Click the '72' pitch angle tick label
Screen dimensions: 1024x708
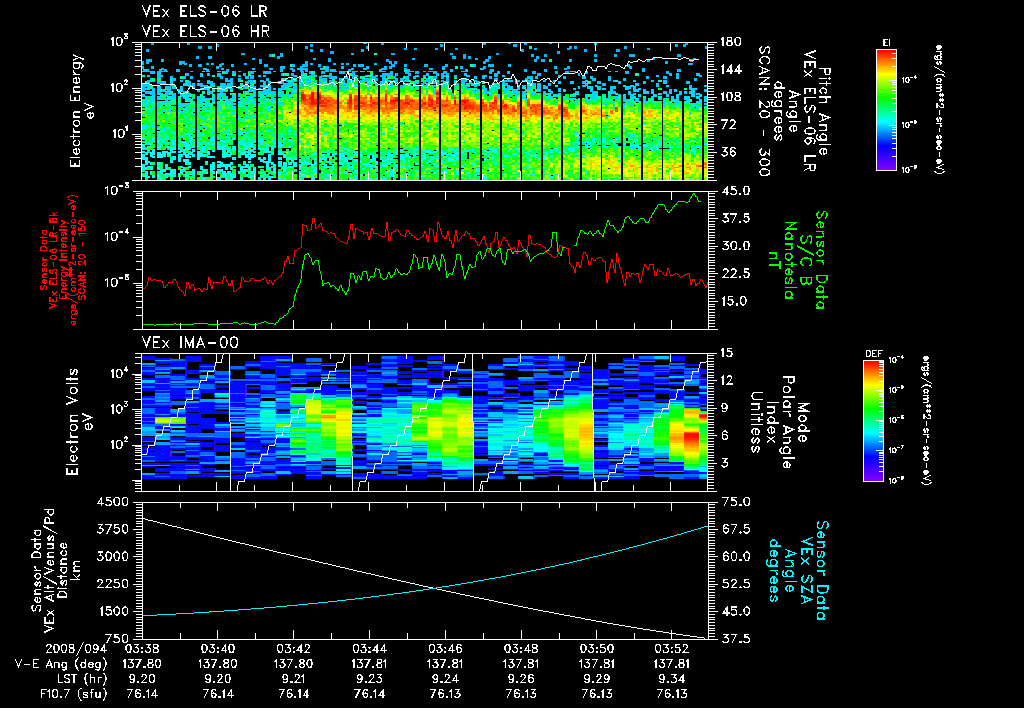click(726, 125)
